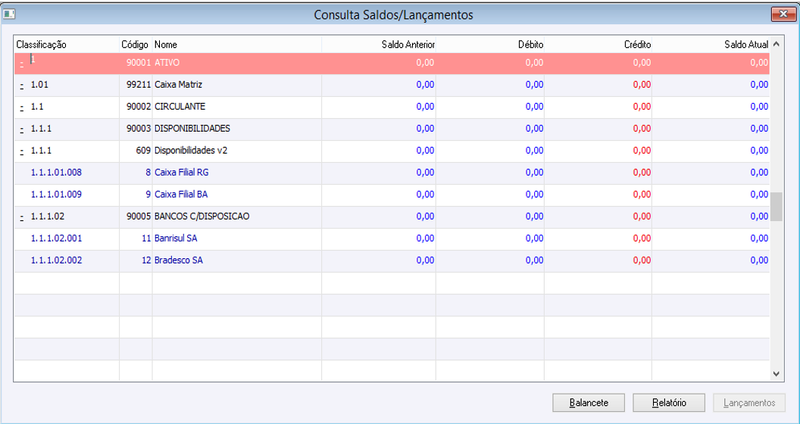Click classification 1.1.1.02
Image resolution: width=800 pixels, height=424 pixels.
47,216
